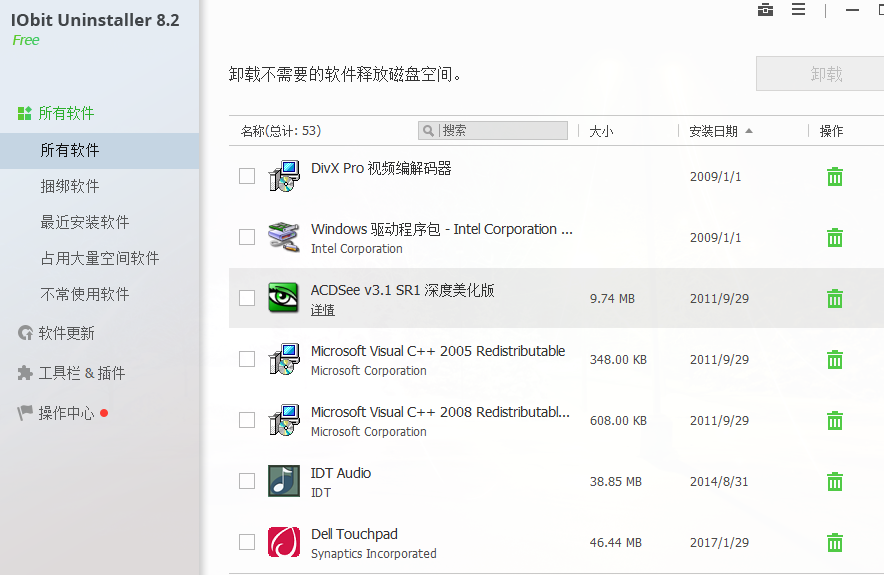Click the 搜索 search input field
884x575 pixels.
(502, 131)
